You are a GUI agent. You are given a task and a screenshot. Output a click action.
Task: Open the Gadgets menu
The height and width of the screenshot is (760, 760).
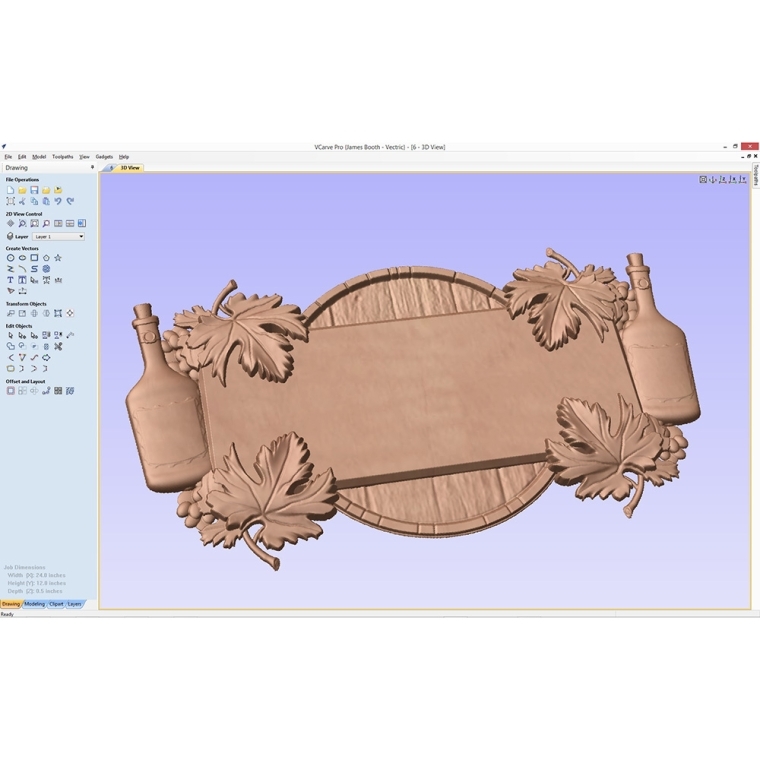pyautogui.click(x=104, y=157)
